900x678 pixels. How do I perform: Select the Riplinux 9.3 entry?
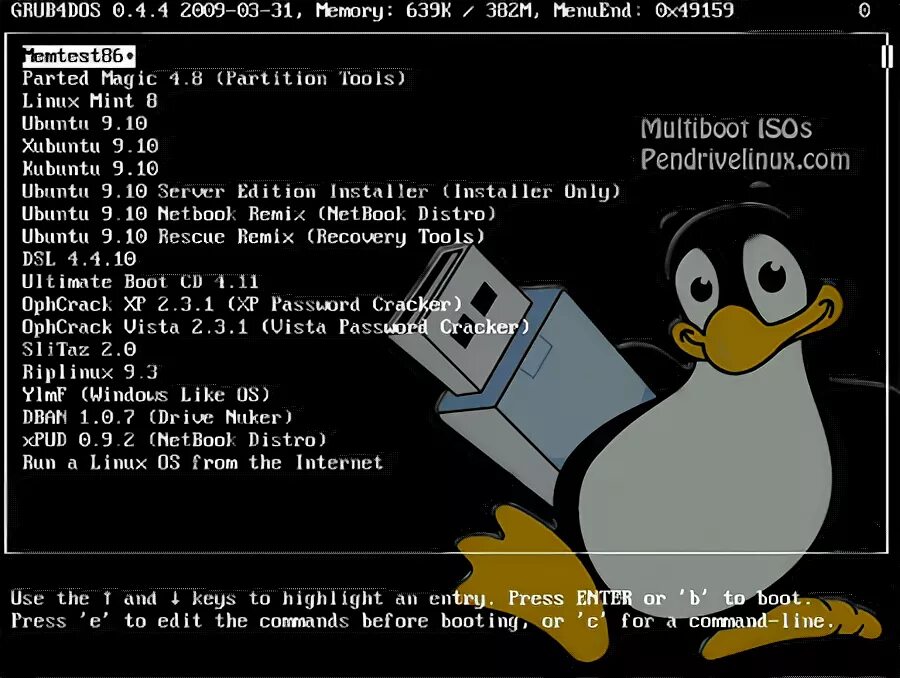(90, 372)
